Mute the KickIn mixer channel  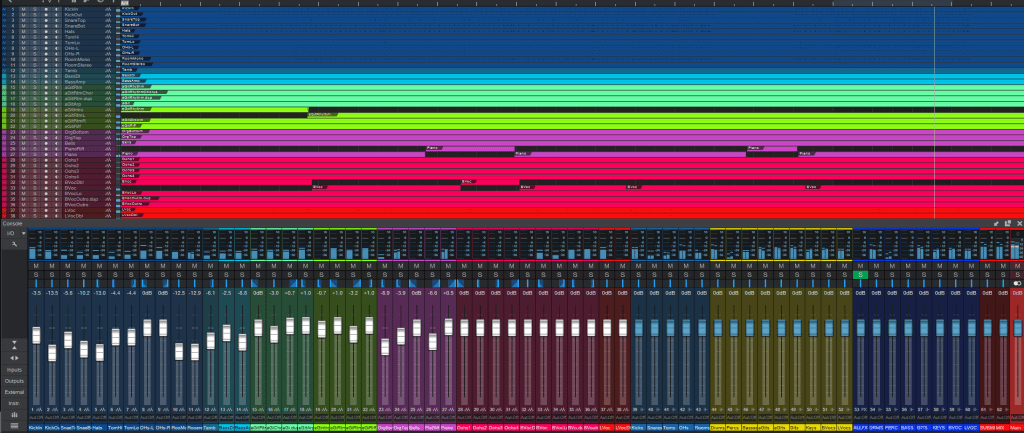pos(36,267)
